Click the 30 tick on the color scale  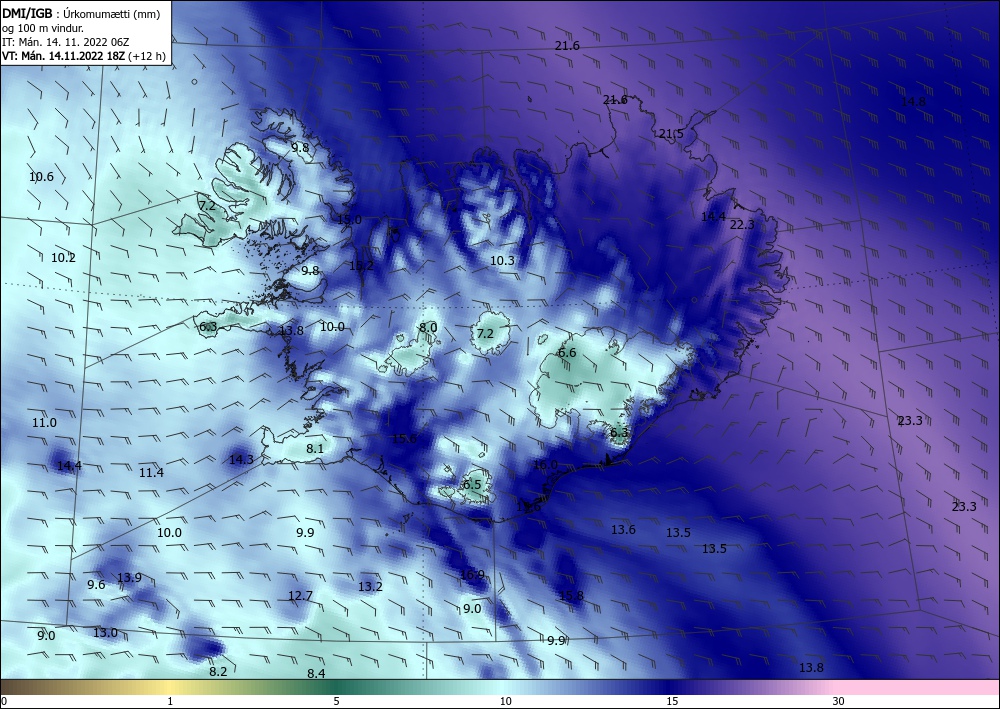point(839,701)
